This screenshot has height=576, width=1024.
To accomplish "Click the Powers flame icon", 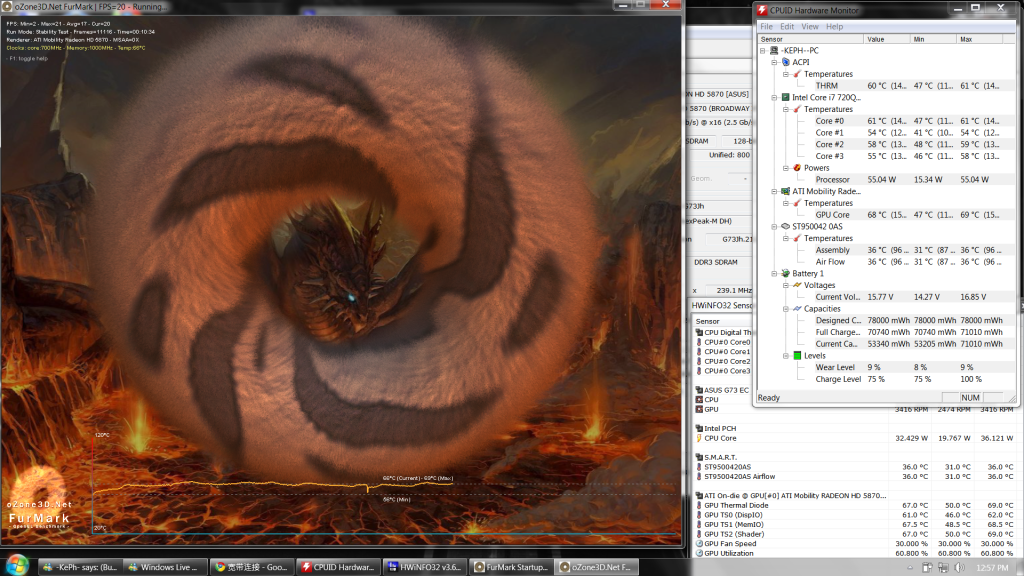I will click(x=797, y=168).
